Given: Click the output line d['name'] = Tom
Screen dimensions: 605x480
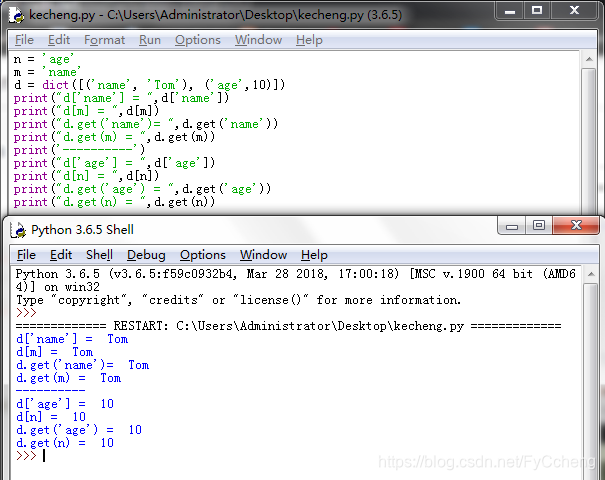Looking at the screenshot, I should 72,339.
